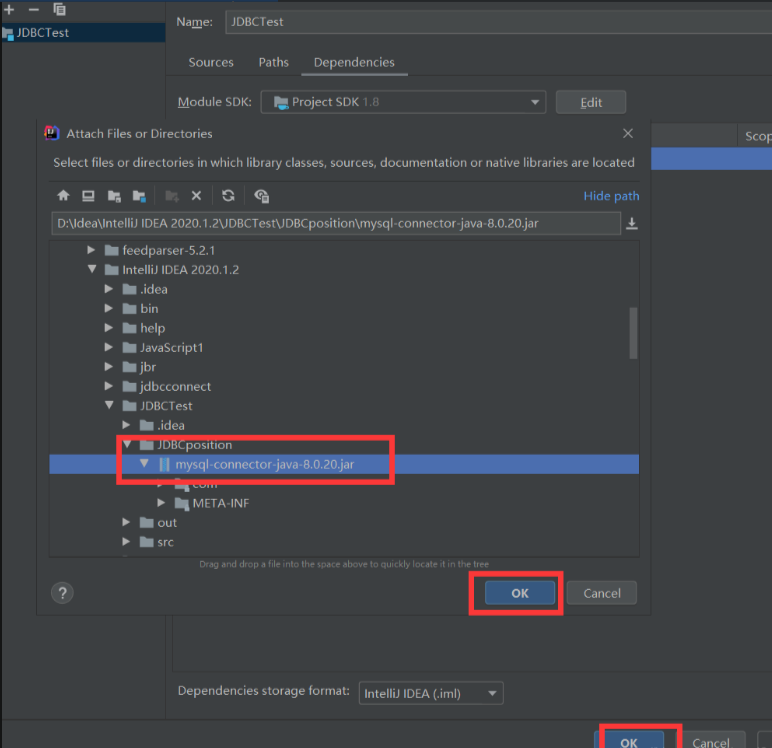Expand the META-INF folder
Image resolution: width=772 pixels, height=748 pixels.
[x=161, y=503]
